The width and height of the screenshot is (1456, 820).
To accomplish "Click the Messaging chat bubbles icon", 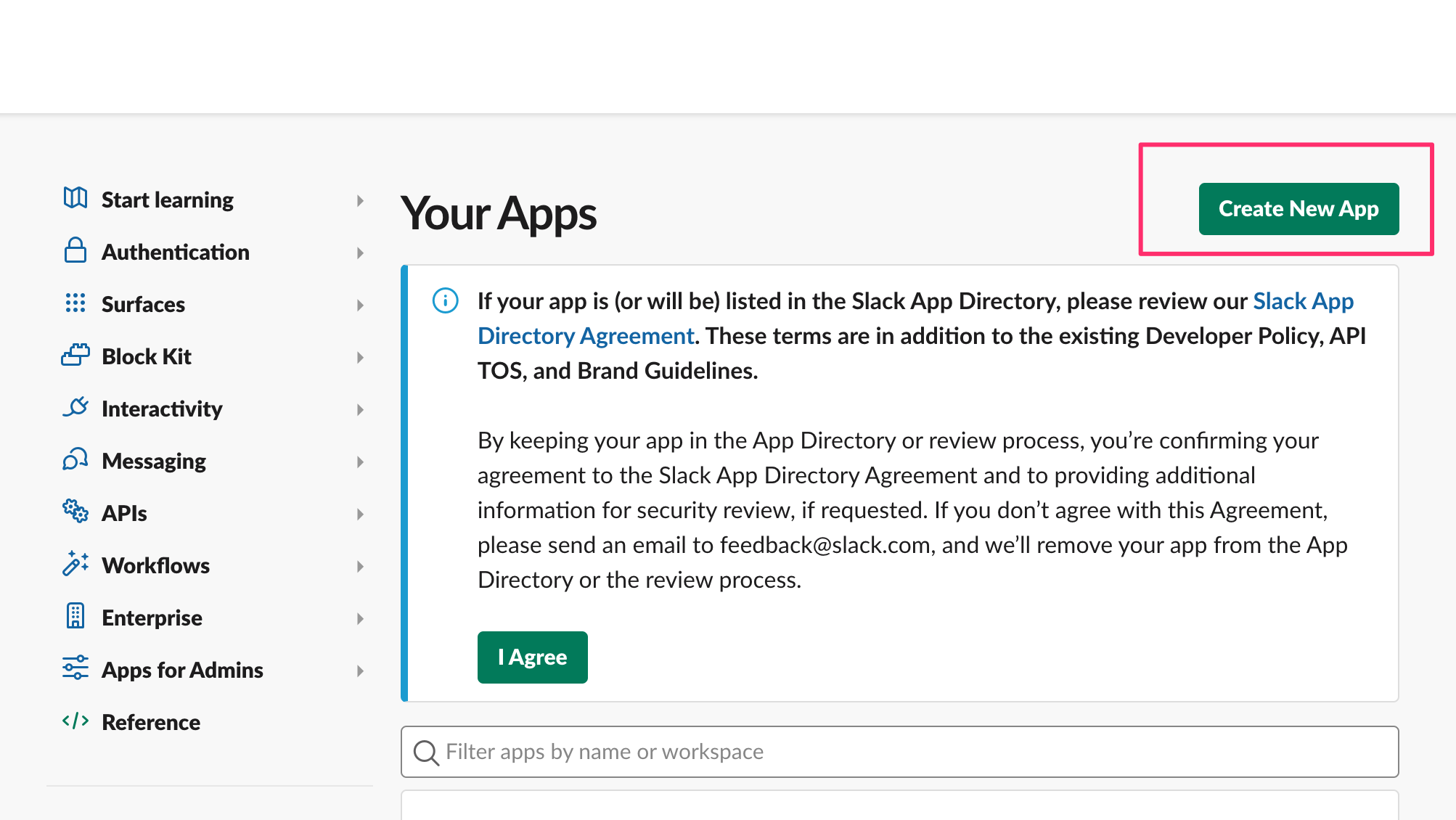I will [75, 460].
